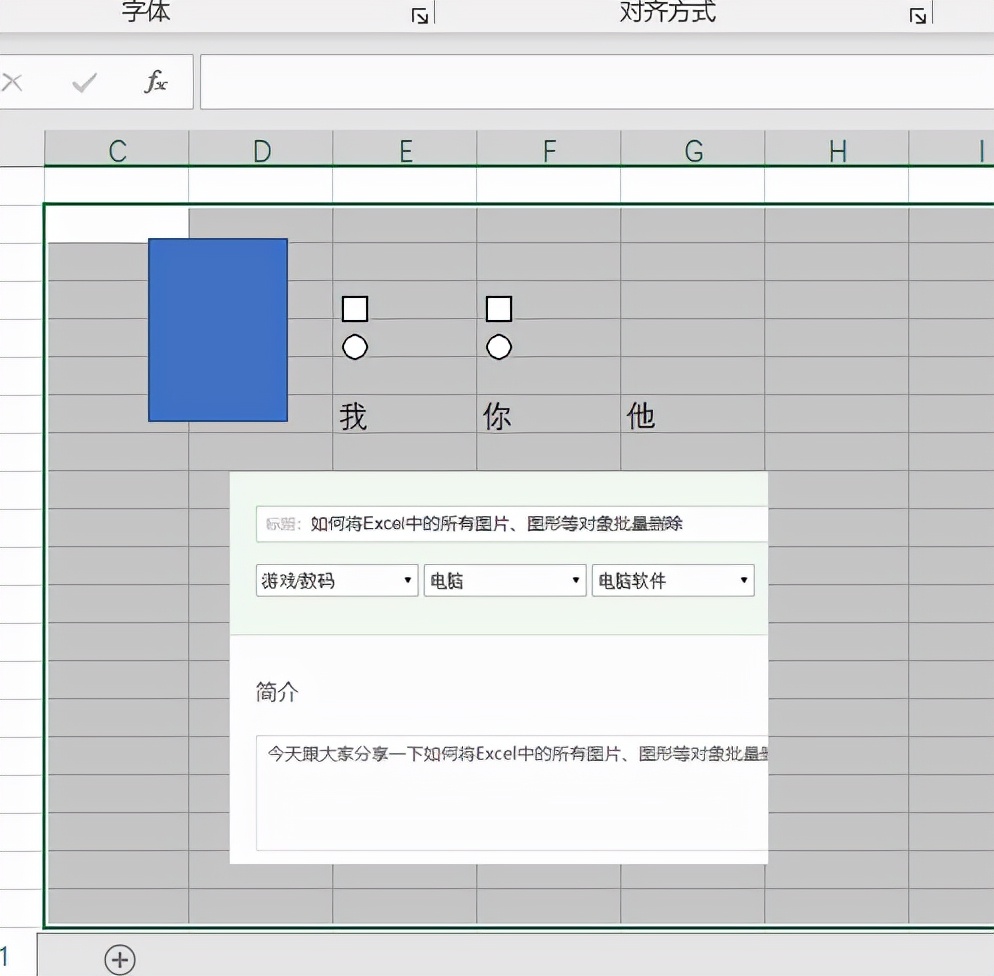
Task: Select the blue rectangle shape
Action: click(218, 330)
